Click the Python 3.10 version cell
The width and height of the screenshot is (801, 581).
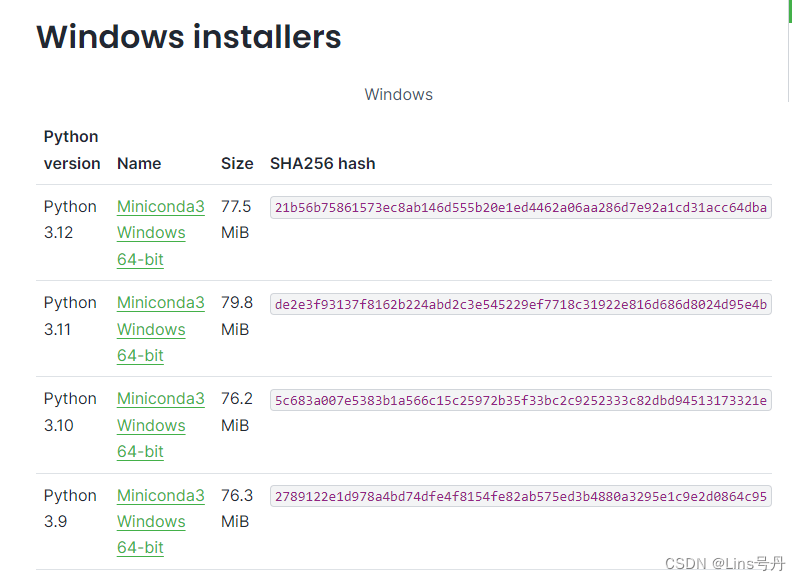click(x=70, y=412)
